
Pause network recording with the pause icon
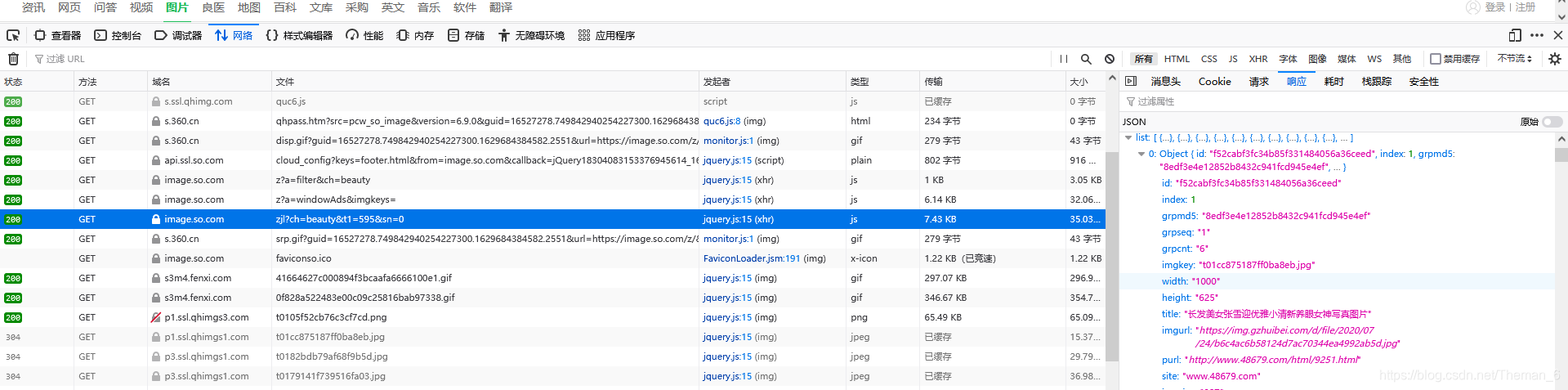[x=1063, y=59]
